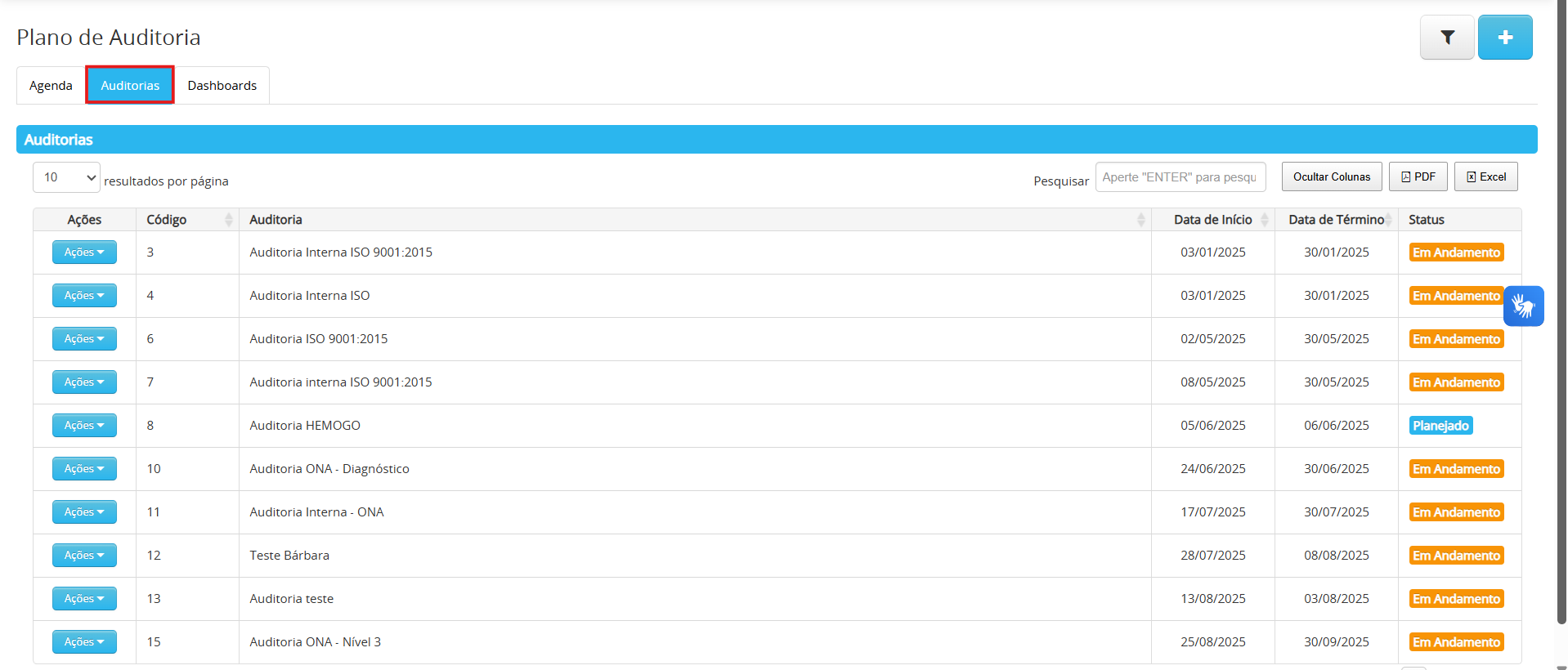Open the filter funnel icon button

tap(1446, 38)
